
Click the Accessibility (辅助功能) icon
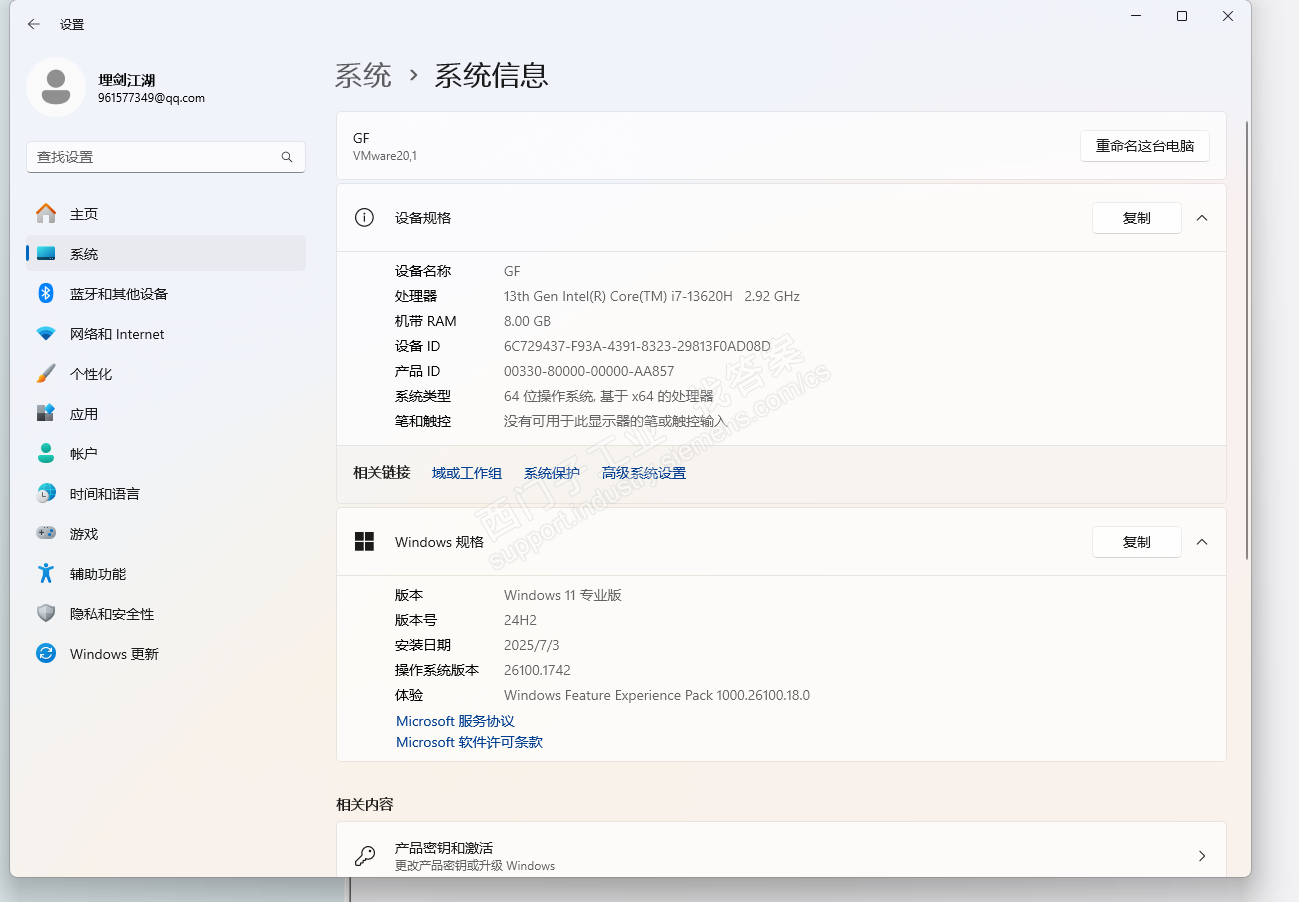[x=46, y=574]
